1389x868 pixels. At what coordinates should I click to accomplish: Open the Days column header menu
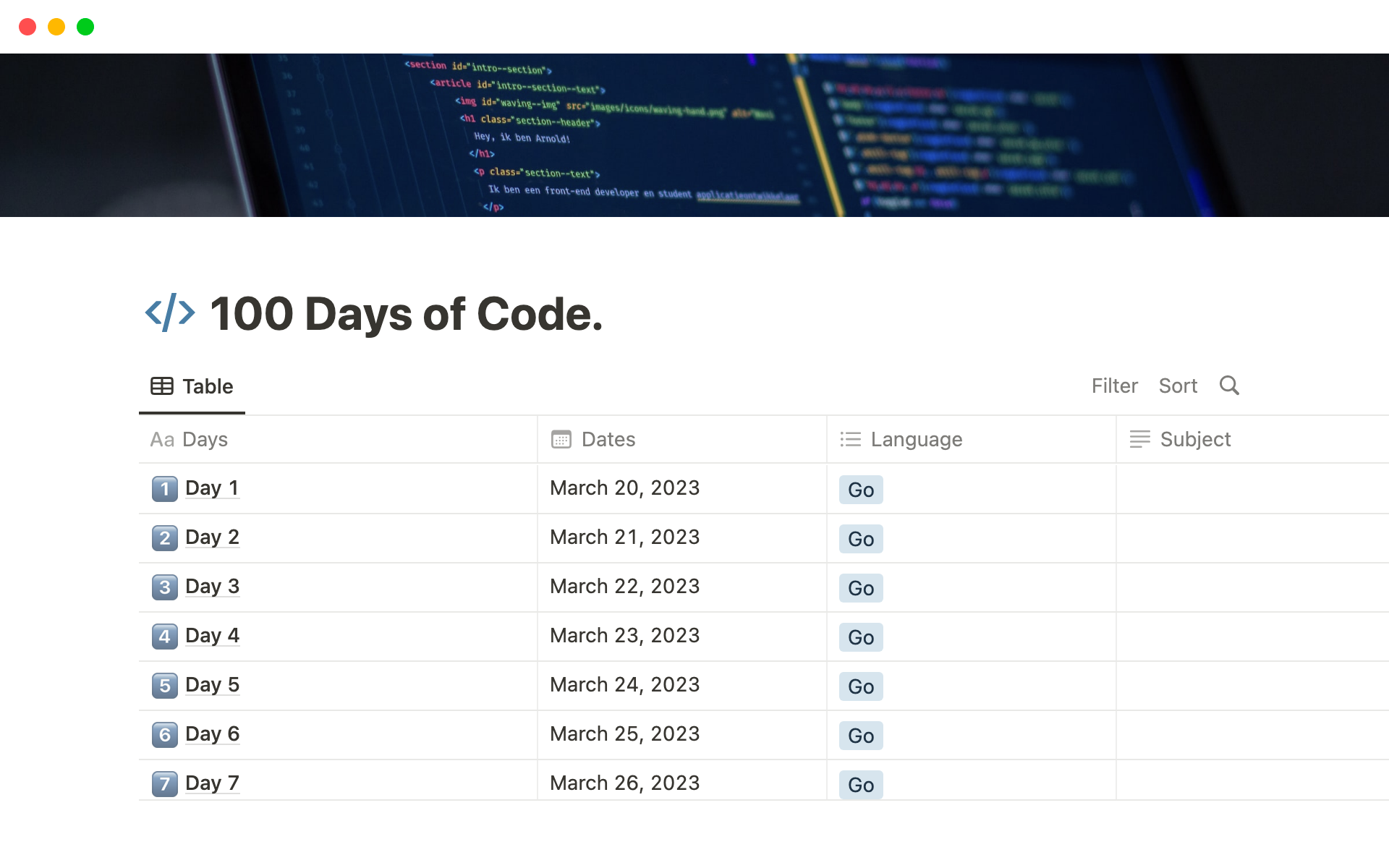click(x=205, y=439)
